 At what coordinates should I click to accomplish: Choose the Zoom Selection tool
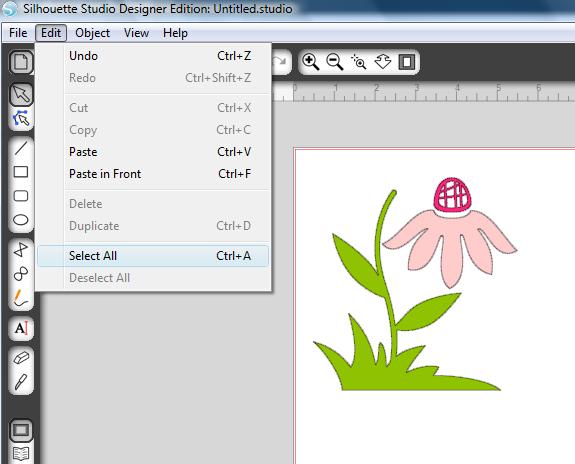point(359,62)
